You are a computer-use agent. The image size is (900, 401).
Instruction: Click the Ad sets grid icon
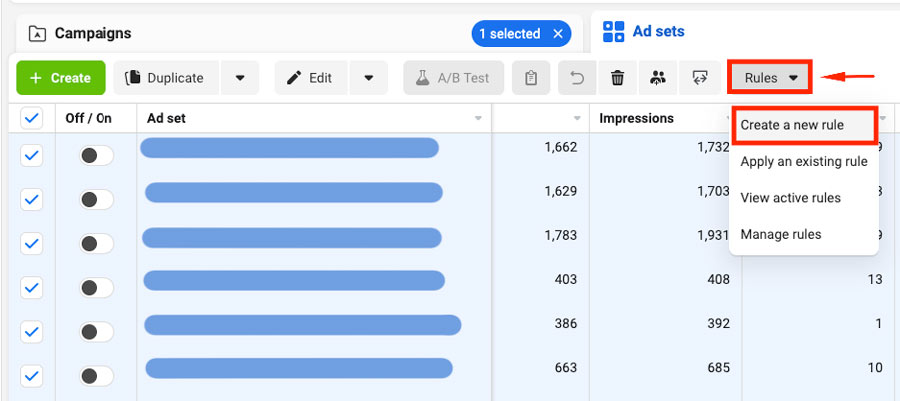[x=613, y=32]
